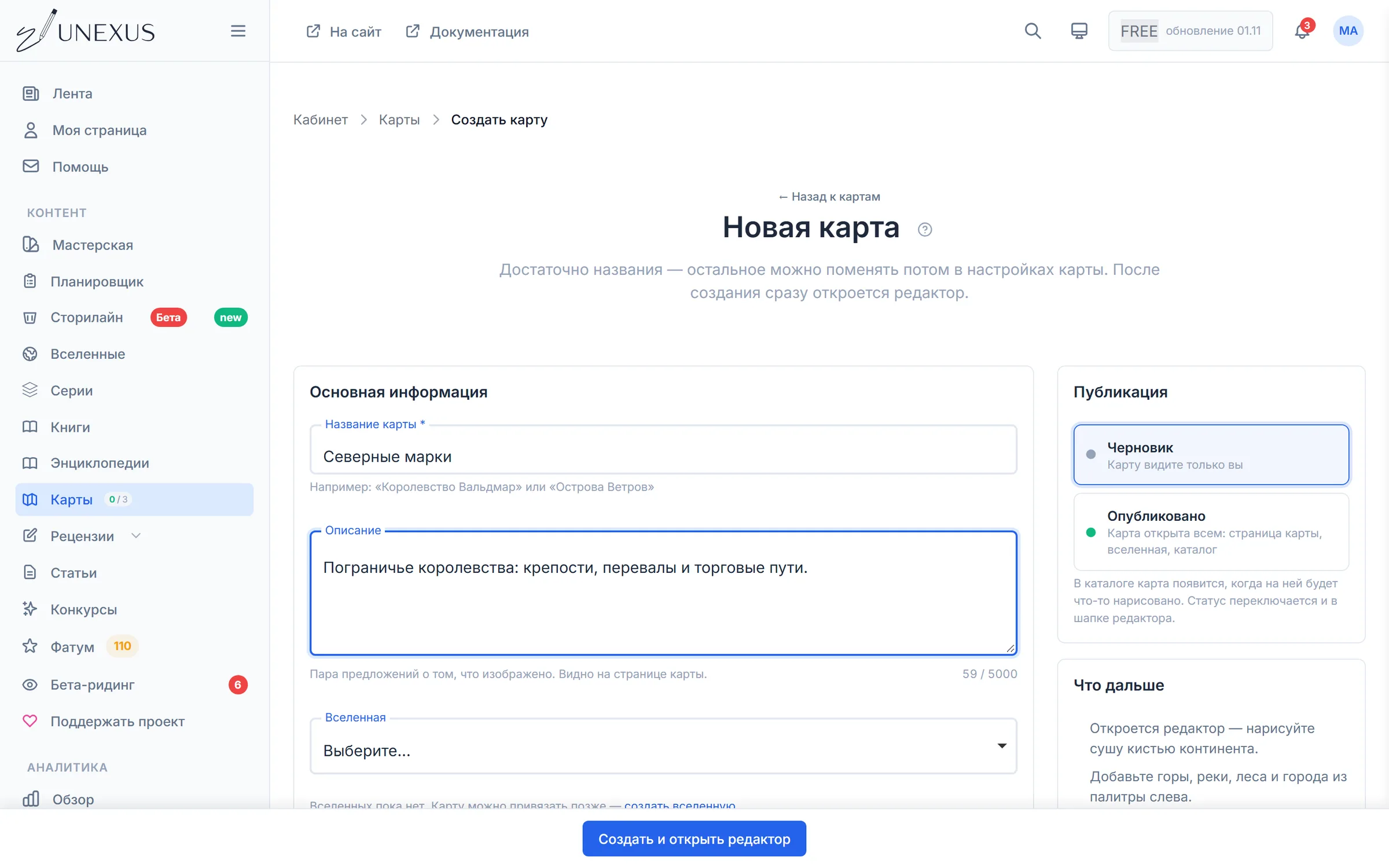
Task: Click the monitor display icon in header
Action: point(1079,31)
